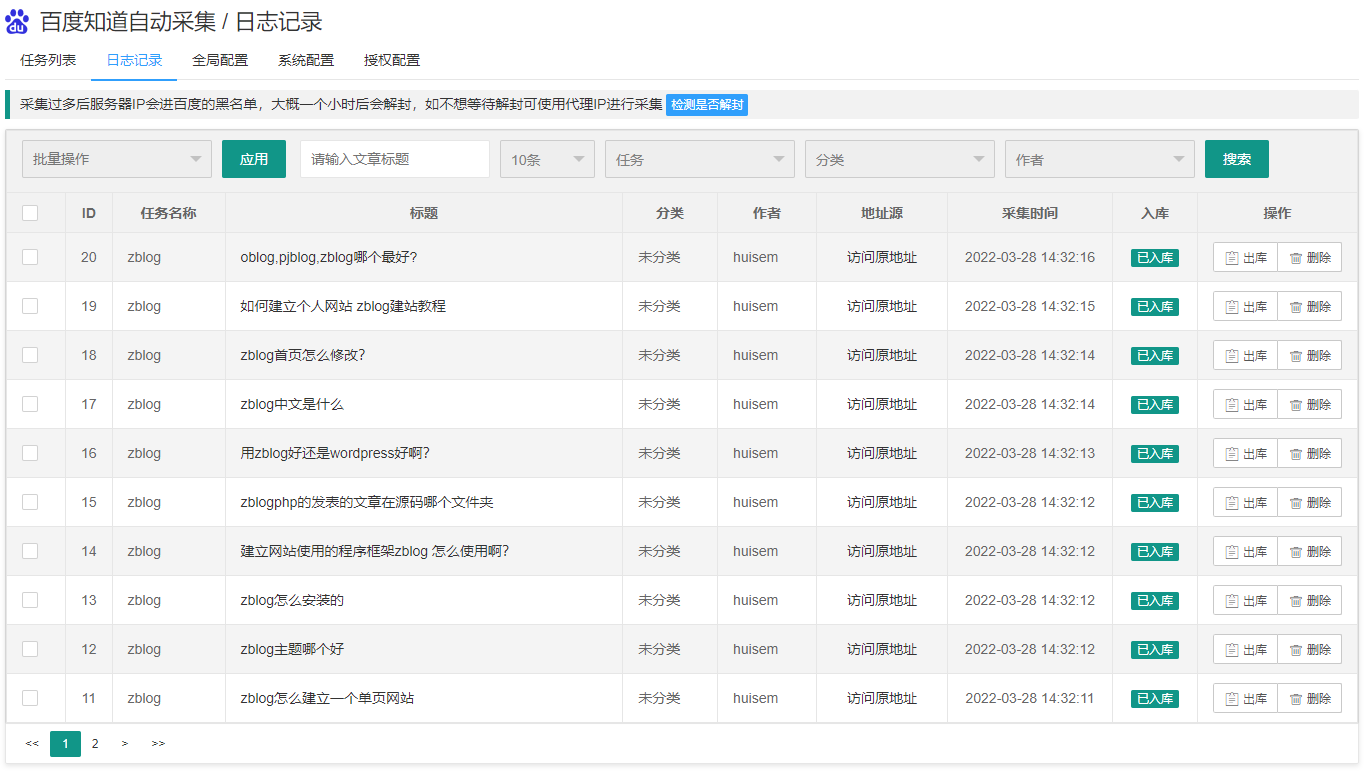Click 删除 trash button in row ID 12
This screenshot has height=773, width=1365.
[1310, 649]
